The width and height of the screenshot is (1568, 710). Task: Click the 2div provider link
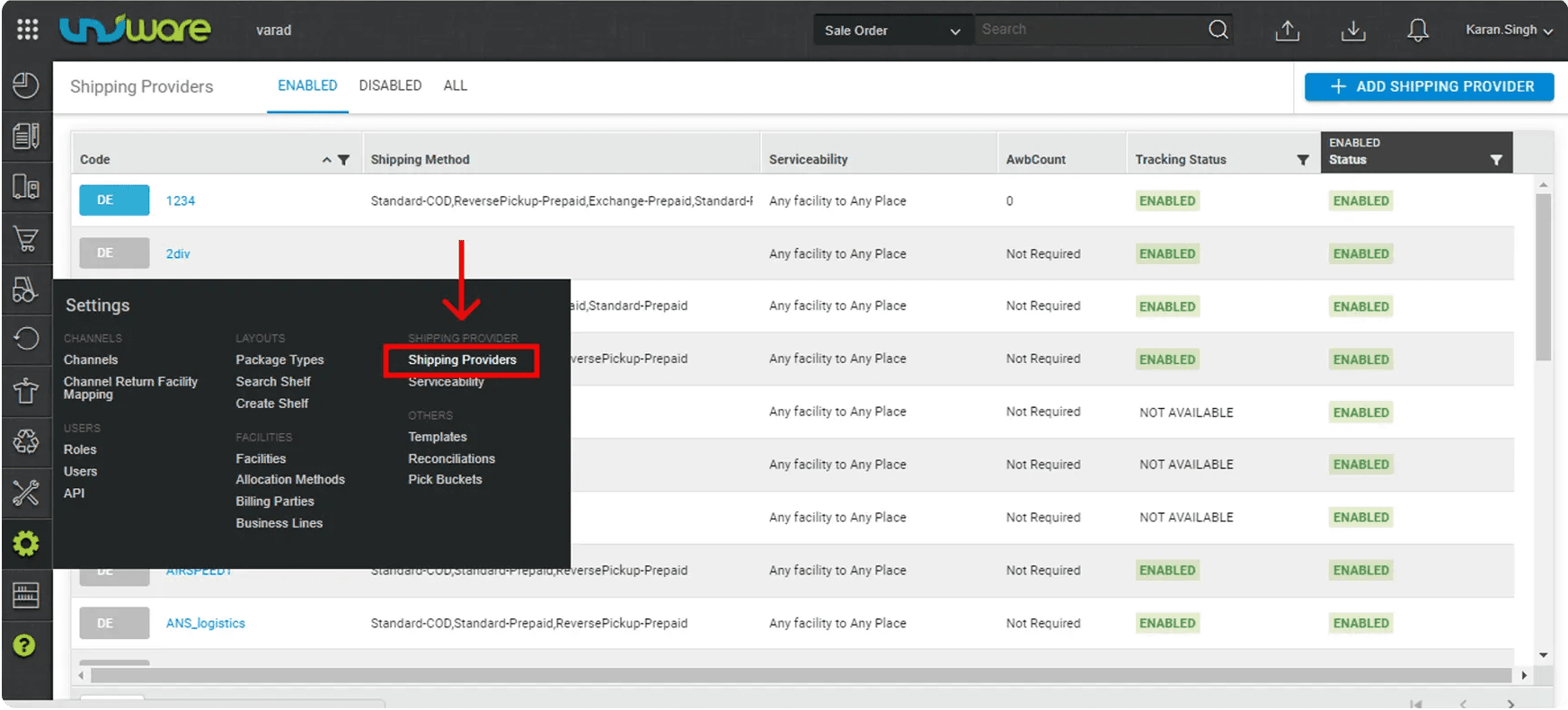tap(178, 253)
